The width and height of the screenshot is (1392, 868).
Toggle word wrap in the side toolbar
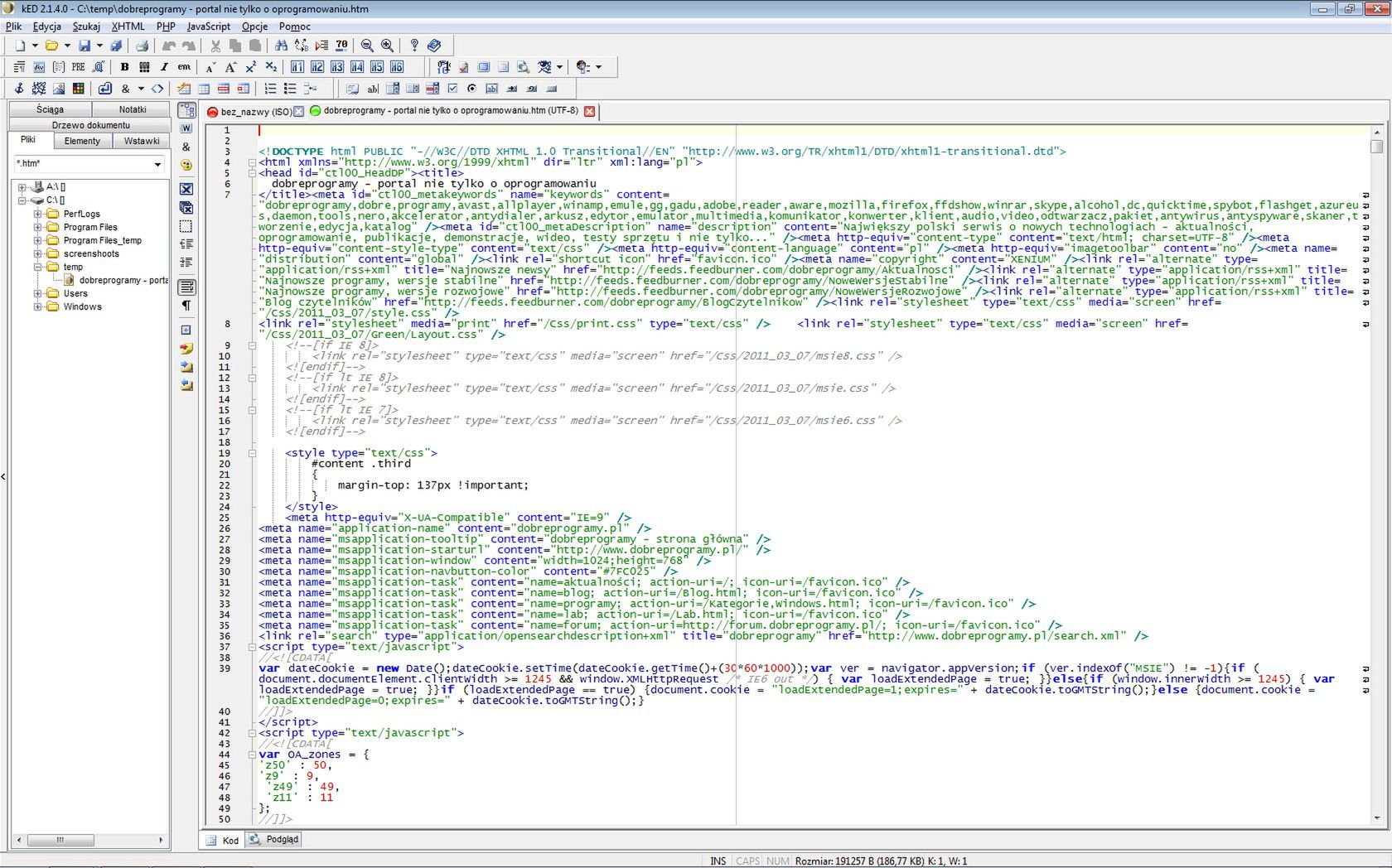click(186, 287)
